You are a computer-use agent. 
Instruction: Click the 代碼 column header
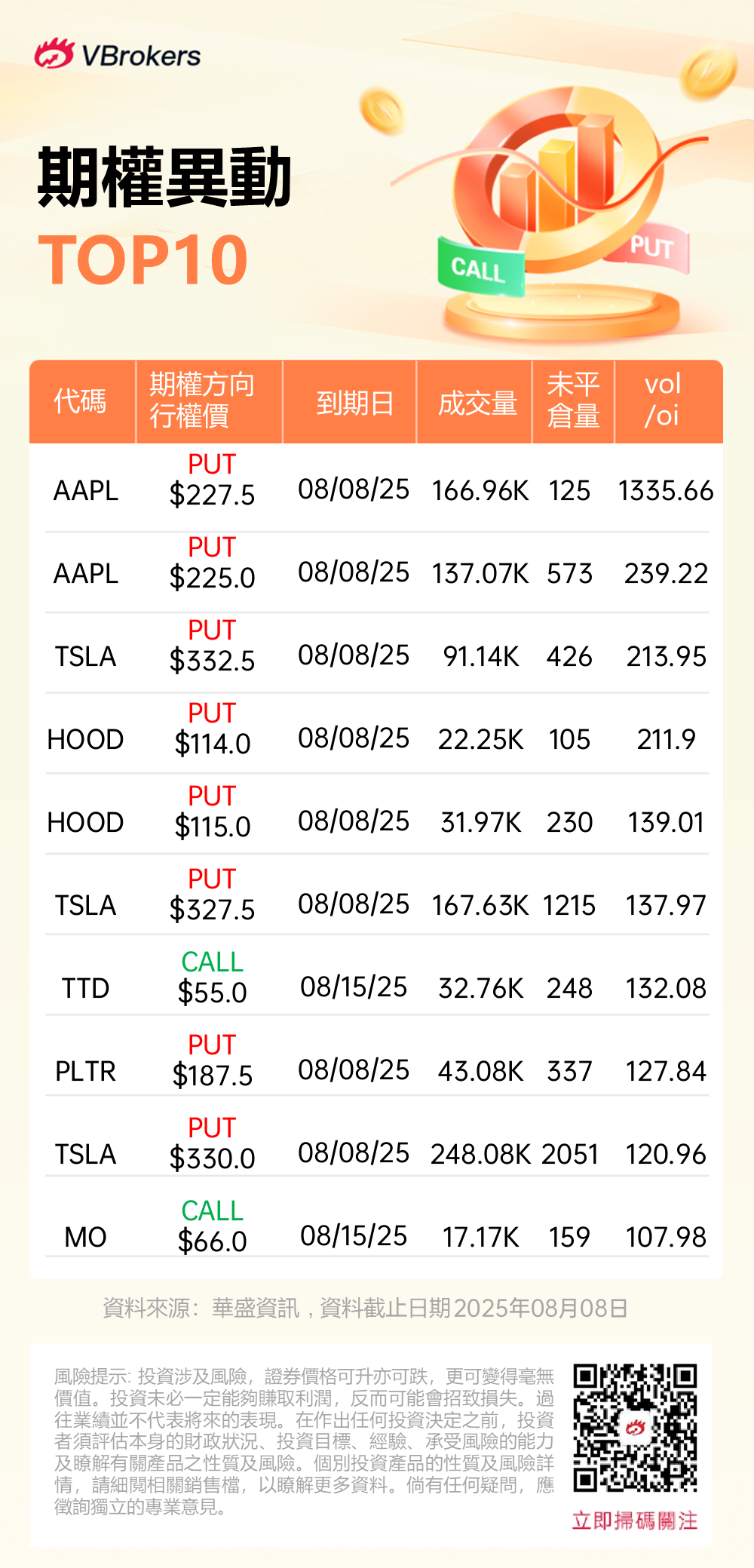[x=80, y=401]
